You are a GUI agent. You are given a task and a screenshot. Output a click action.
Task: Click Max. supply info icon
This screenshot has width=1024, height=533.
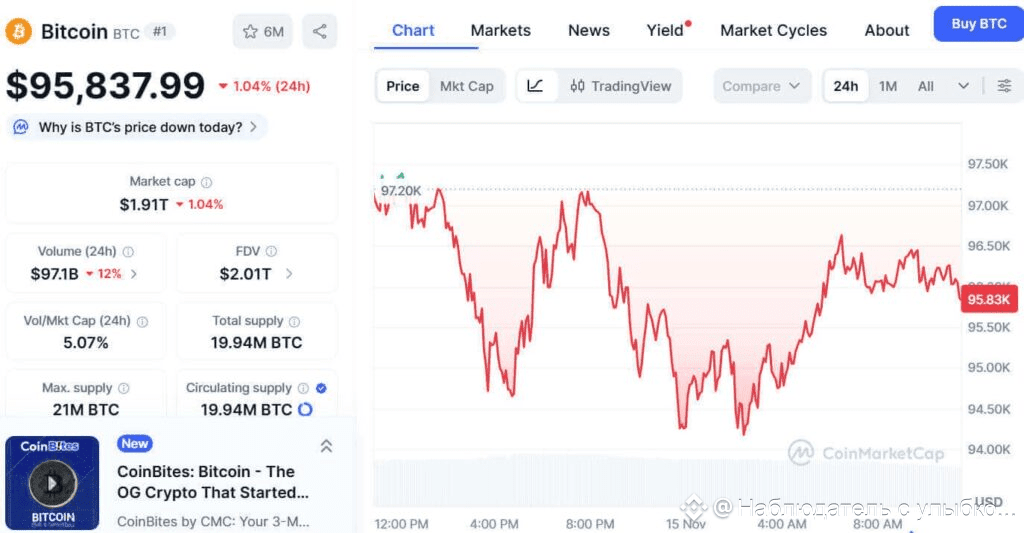coord(123,388)
